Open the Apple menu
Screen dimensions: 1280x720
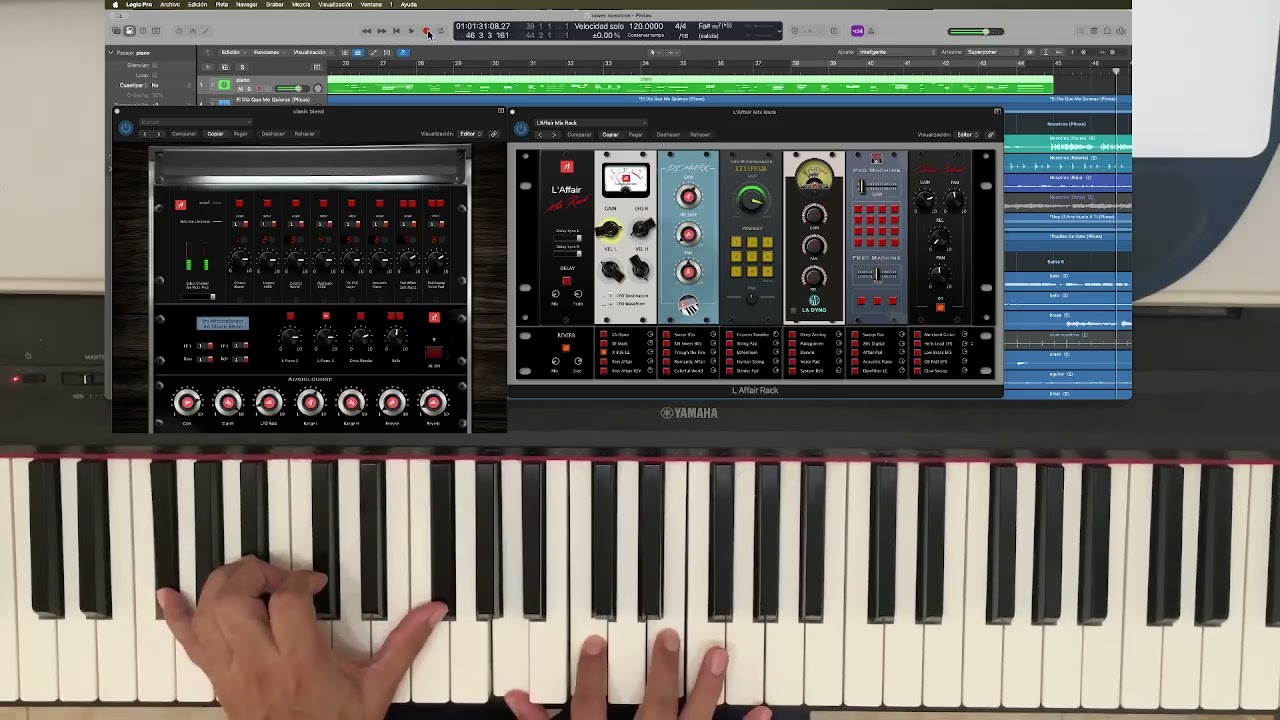coord(115,4)
